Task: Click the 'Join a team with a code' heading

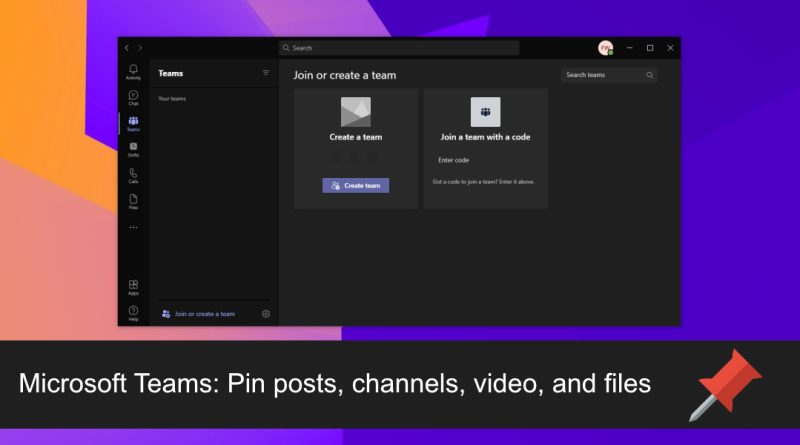Action: tap(485, 137)
